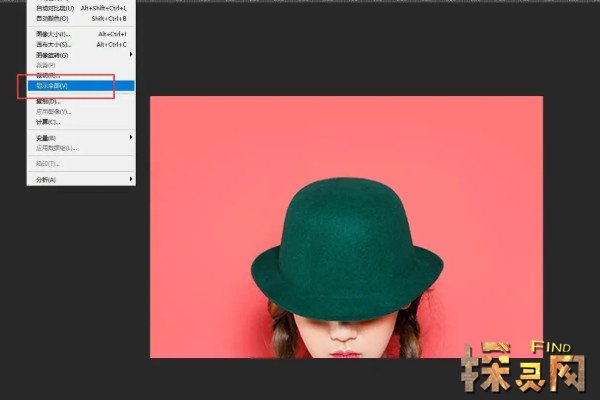Expand 变量(B) submenu arrow
This screenshot has height=400, width=600.
[x=130, y=137]
